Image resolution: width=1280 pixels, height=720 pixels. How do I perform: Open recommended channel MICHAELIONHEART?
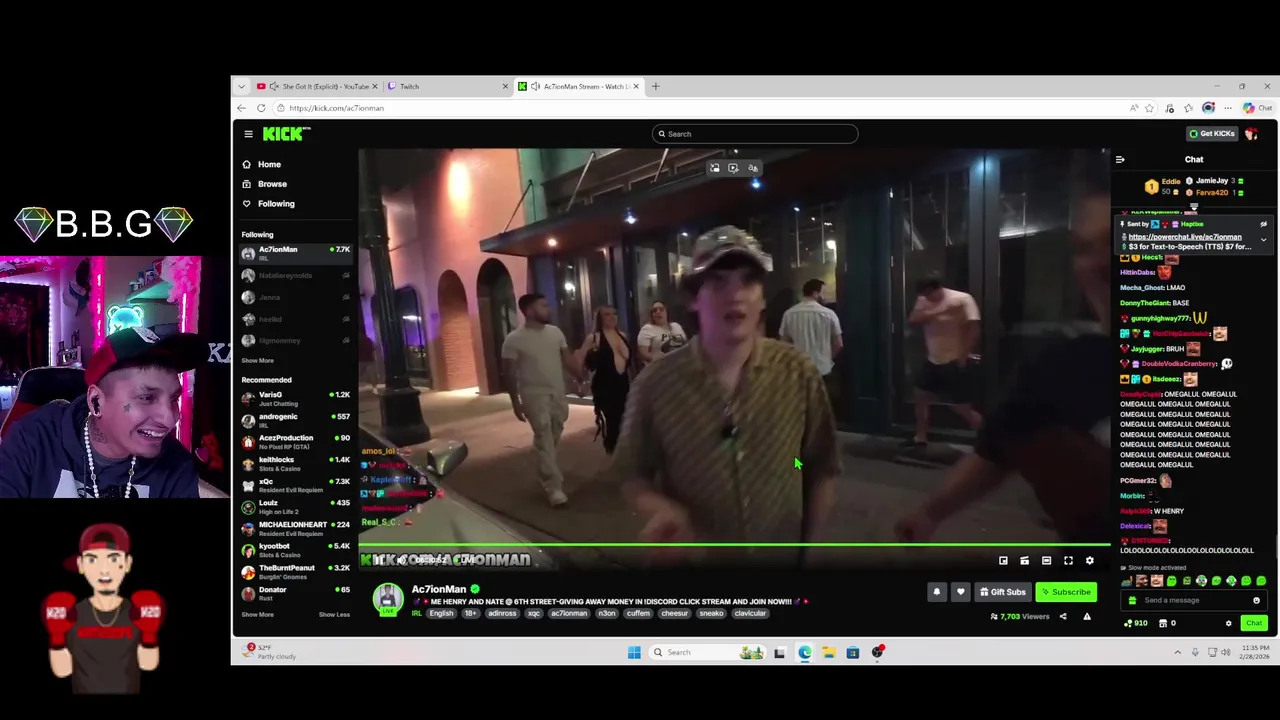coord(296,527)
